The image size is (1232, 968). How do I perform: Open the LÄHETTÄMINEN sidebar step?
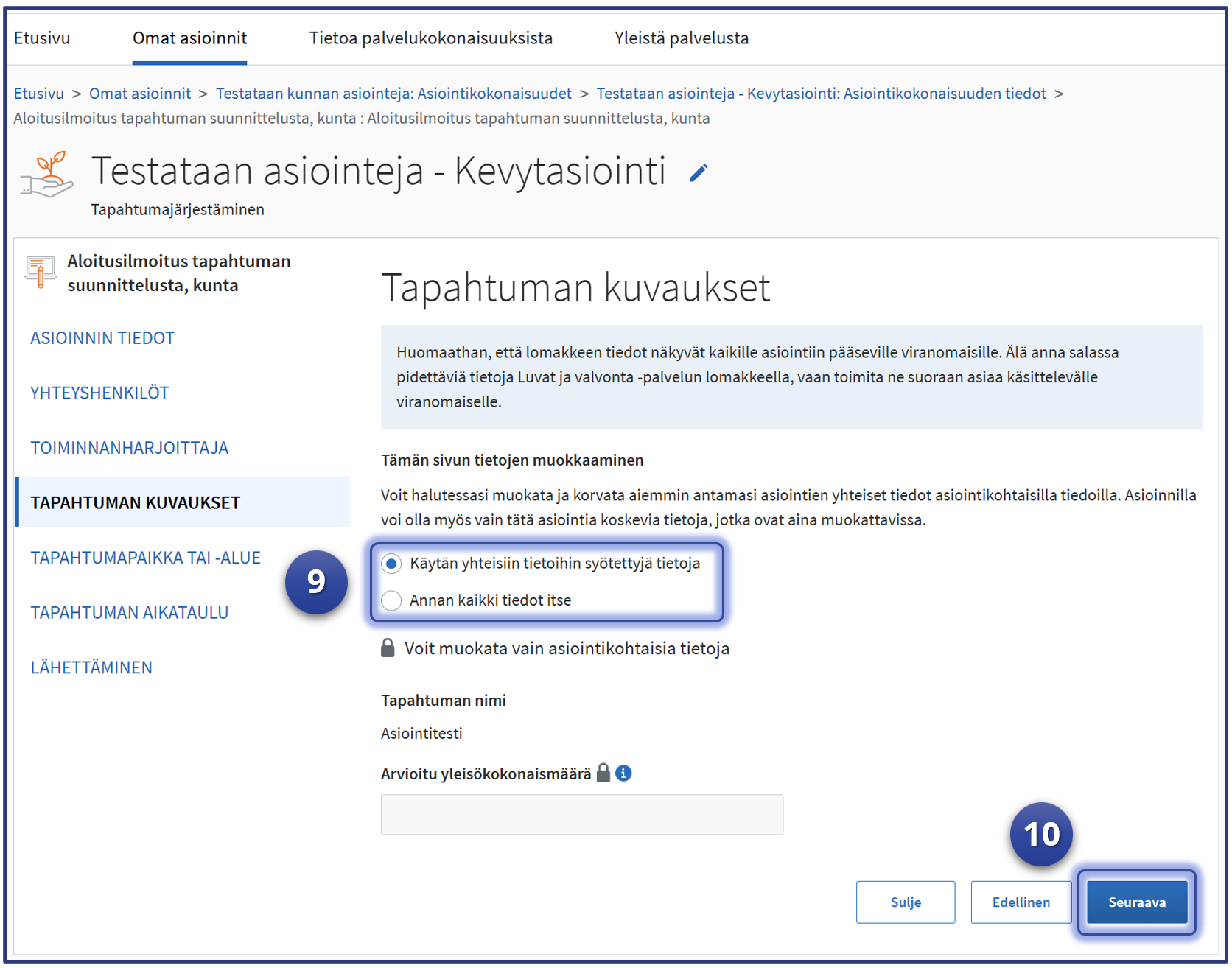(x=91, y=668)
